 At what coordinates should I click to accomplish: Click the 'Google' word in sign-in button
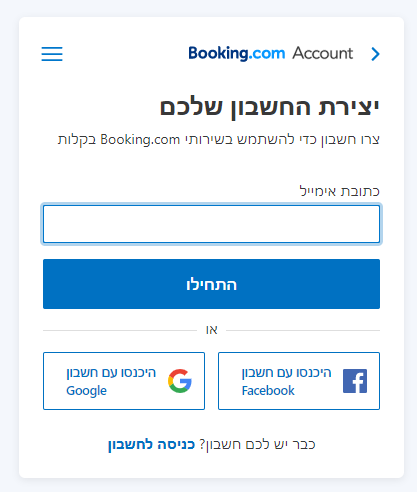86,391
